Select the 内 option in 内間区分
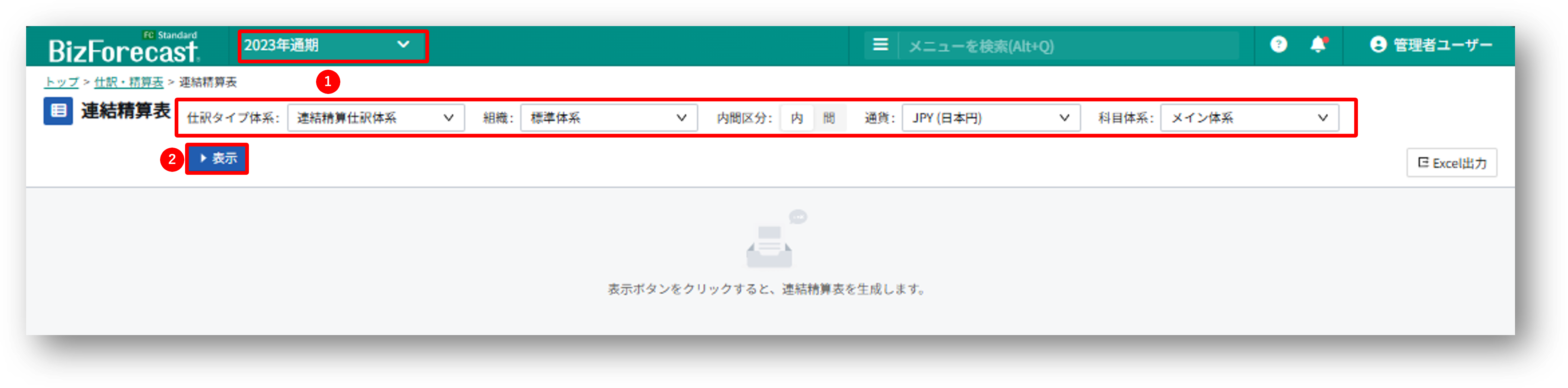Image resolution: width=1568 pixels, height=388 pixels. tap(797, 118)
